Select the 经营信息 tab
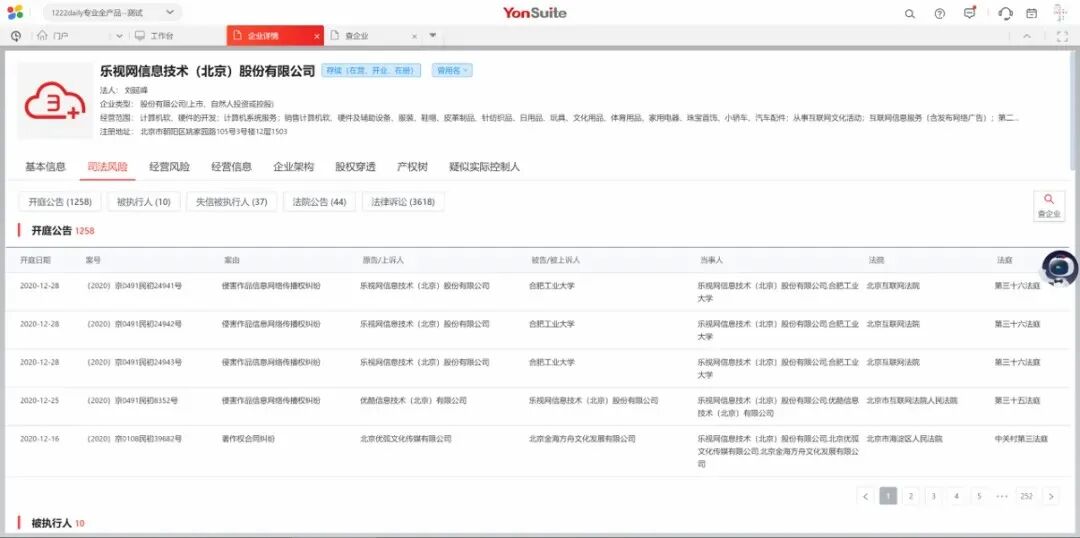Viewport: 1080px width, 538px height. click(x=231, y=167)
